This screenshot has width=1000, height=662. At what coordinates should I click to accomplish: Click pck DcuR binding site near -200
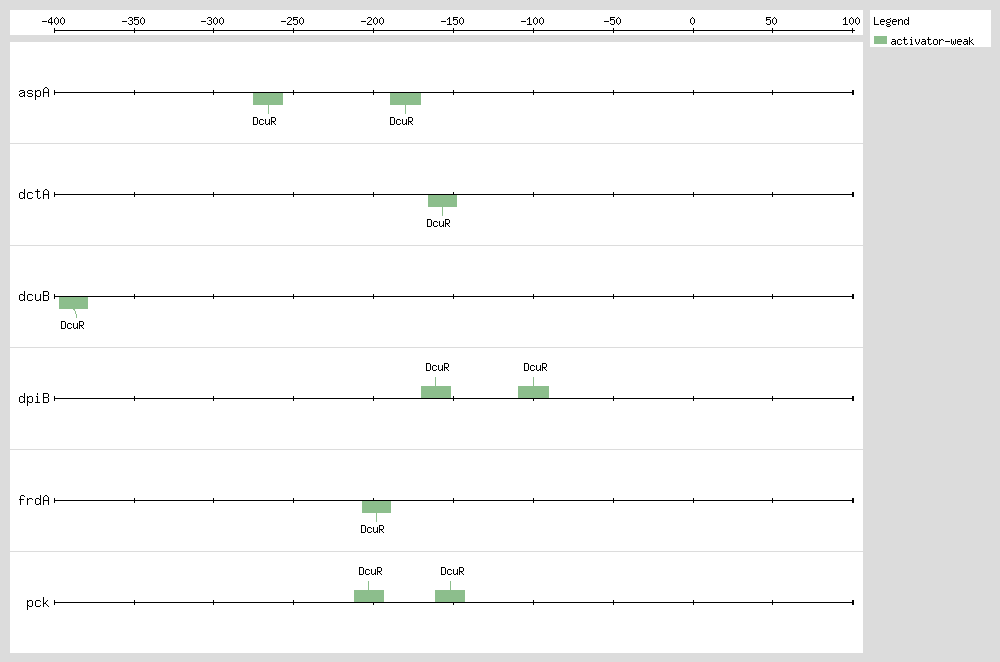[369, 596]
